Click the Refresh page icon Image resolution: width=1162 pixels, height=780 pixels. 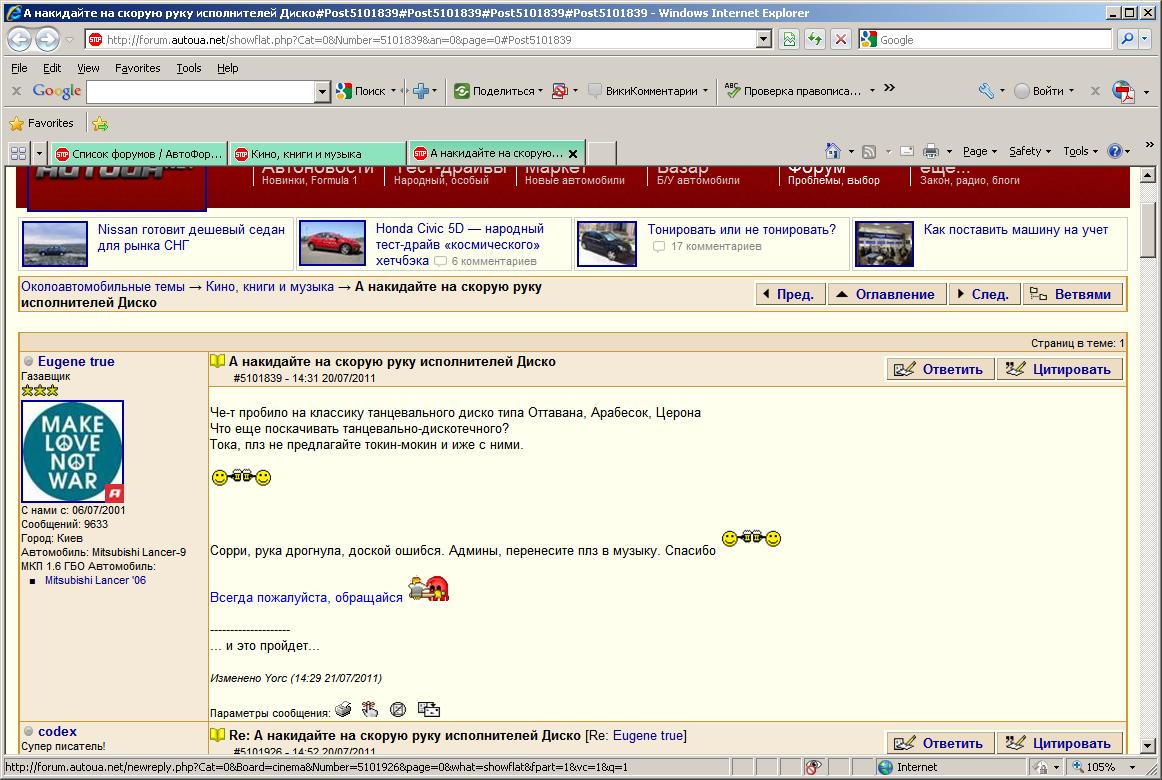(x=816, y=40)
